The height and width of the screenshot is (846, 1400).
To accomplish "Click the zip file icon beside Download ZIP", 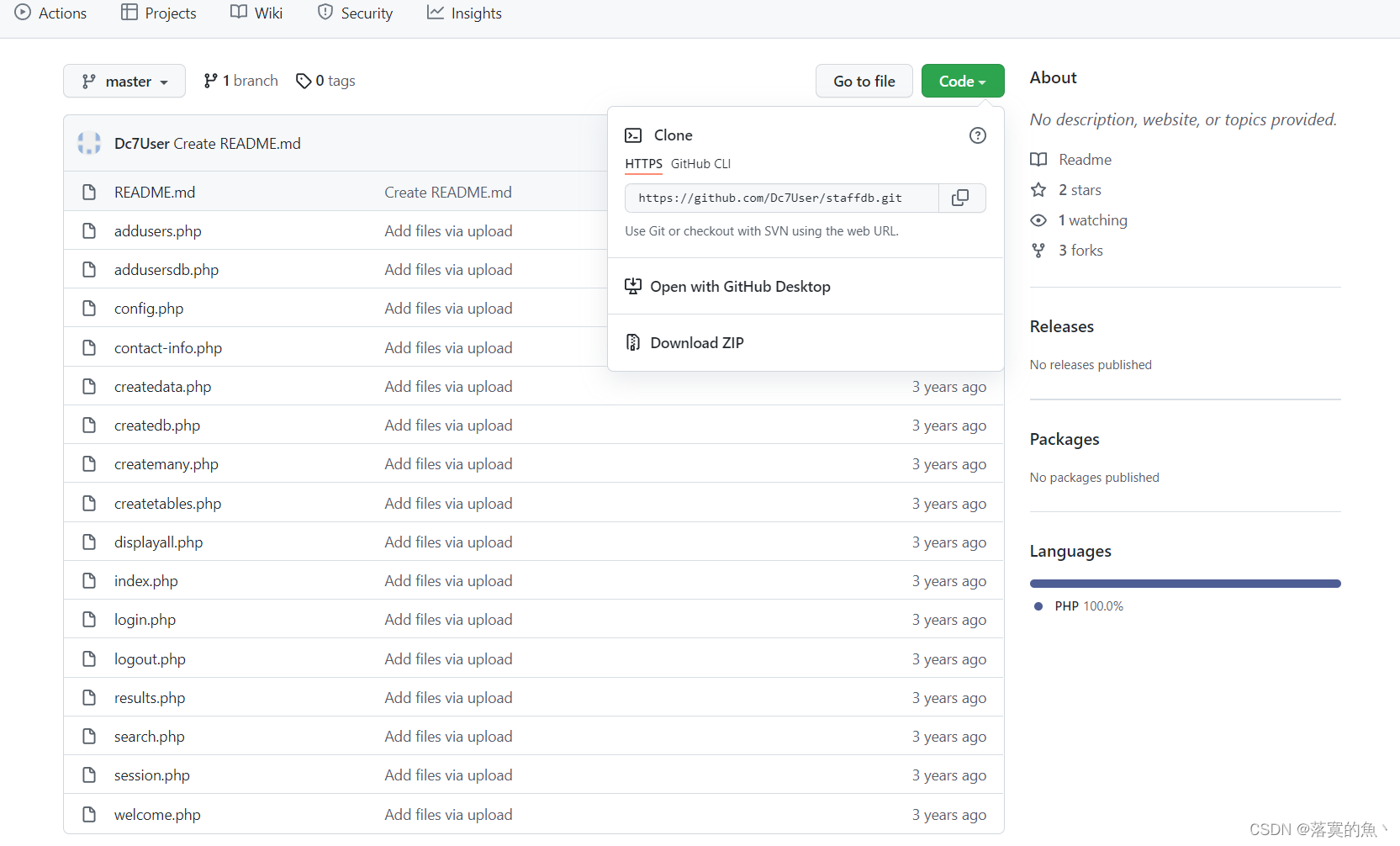I will click(633, 343).
